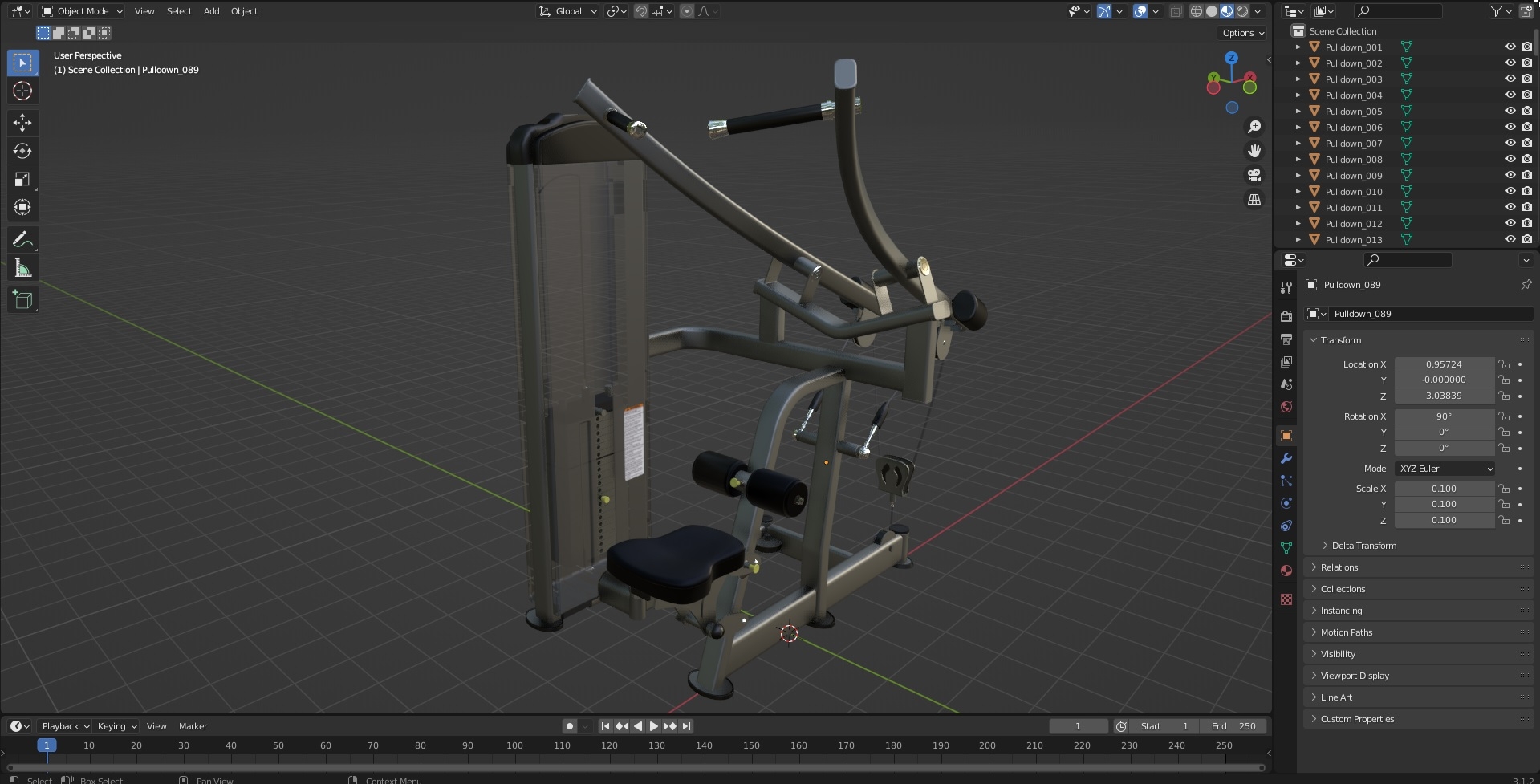Open the Modifier wrench properties tab

(x=1286, y=457)
